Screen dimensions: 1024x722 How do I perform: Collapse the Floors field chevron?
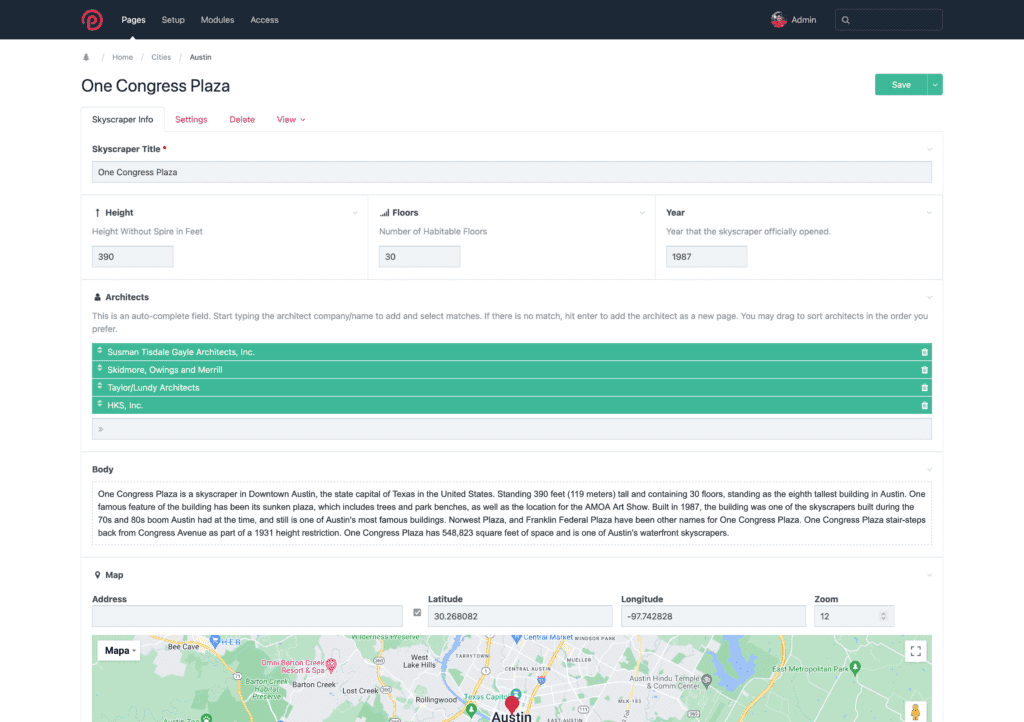pos(642,213)
